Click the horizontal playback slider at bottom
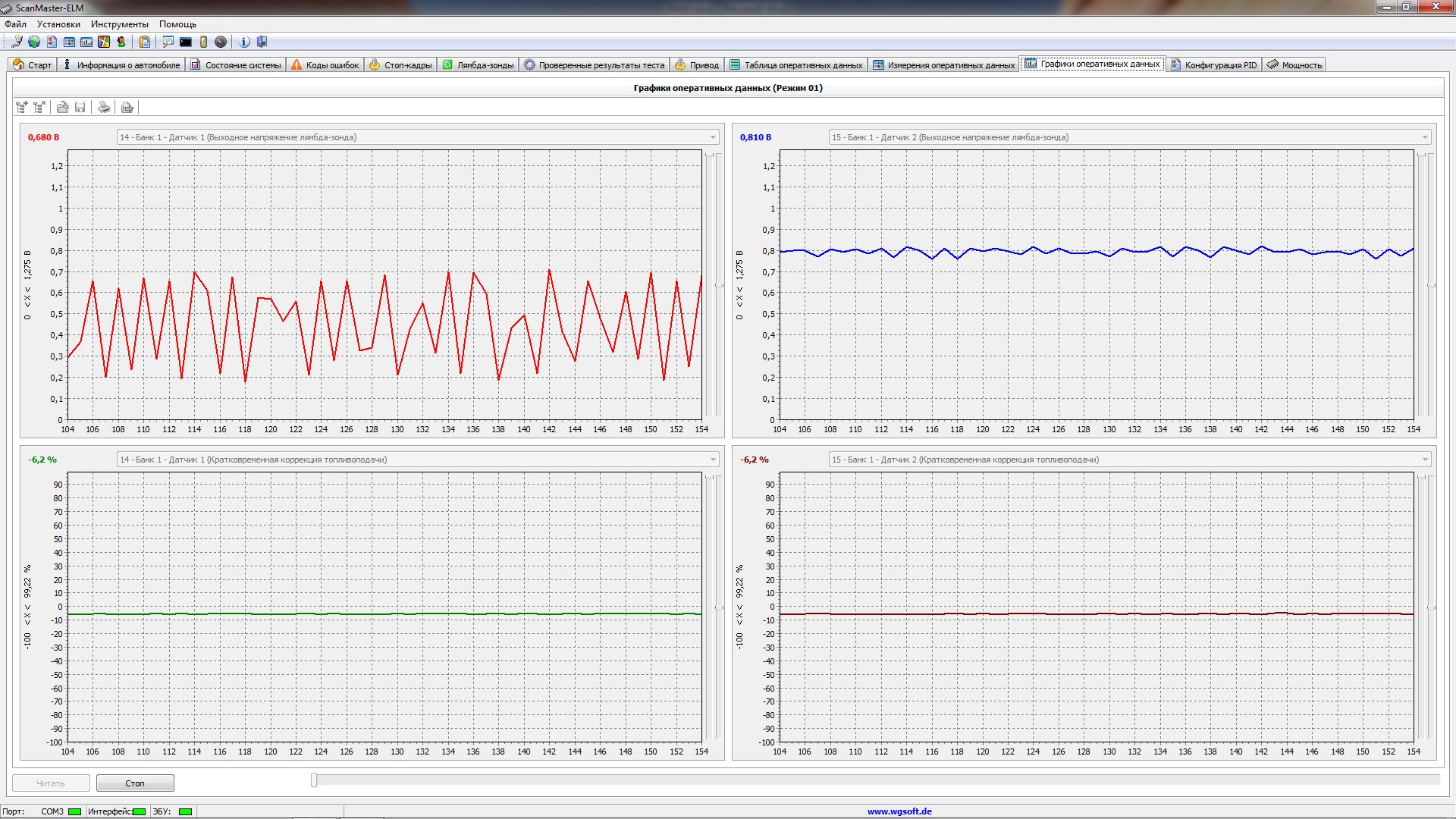The image size is (1456, 819). (872, 780)
